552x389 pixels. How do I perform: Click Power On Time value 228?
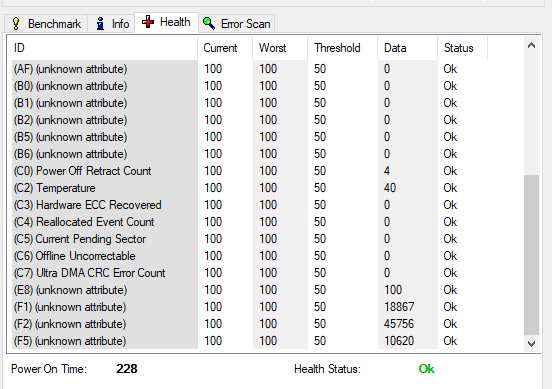point(127,369)
